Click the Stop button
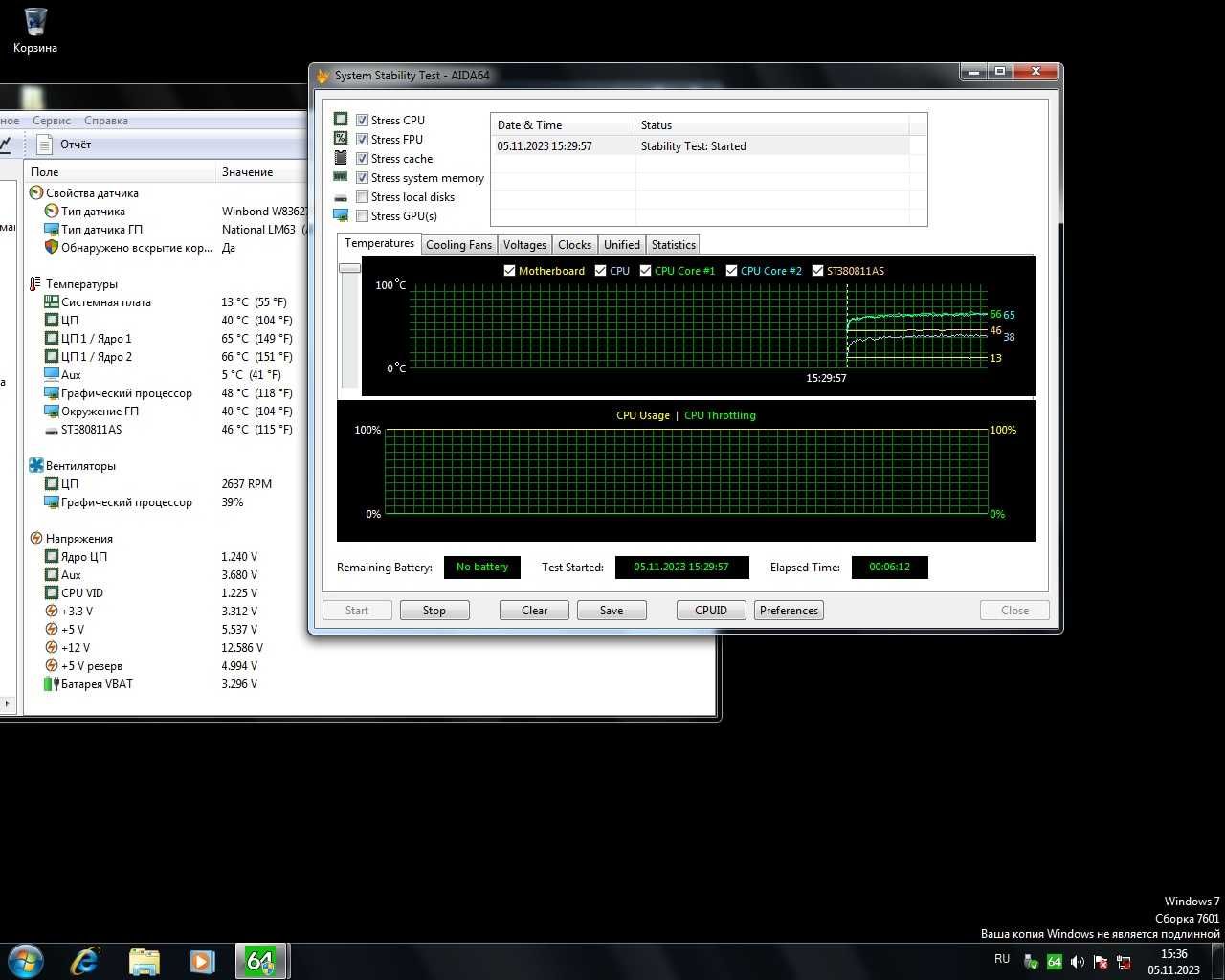The height and width of the screenshot is (980, 1225). tap(434, 611)
